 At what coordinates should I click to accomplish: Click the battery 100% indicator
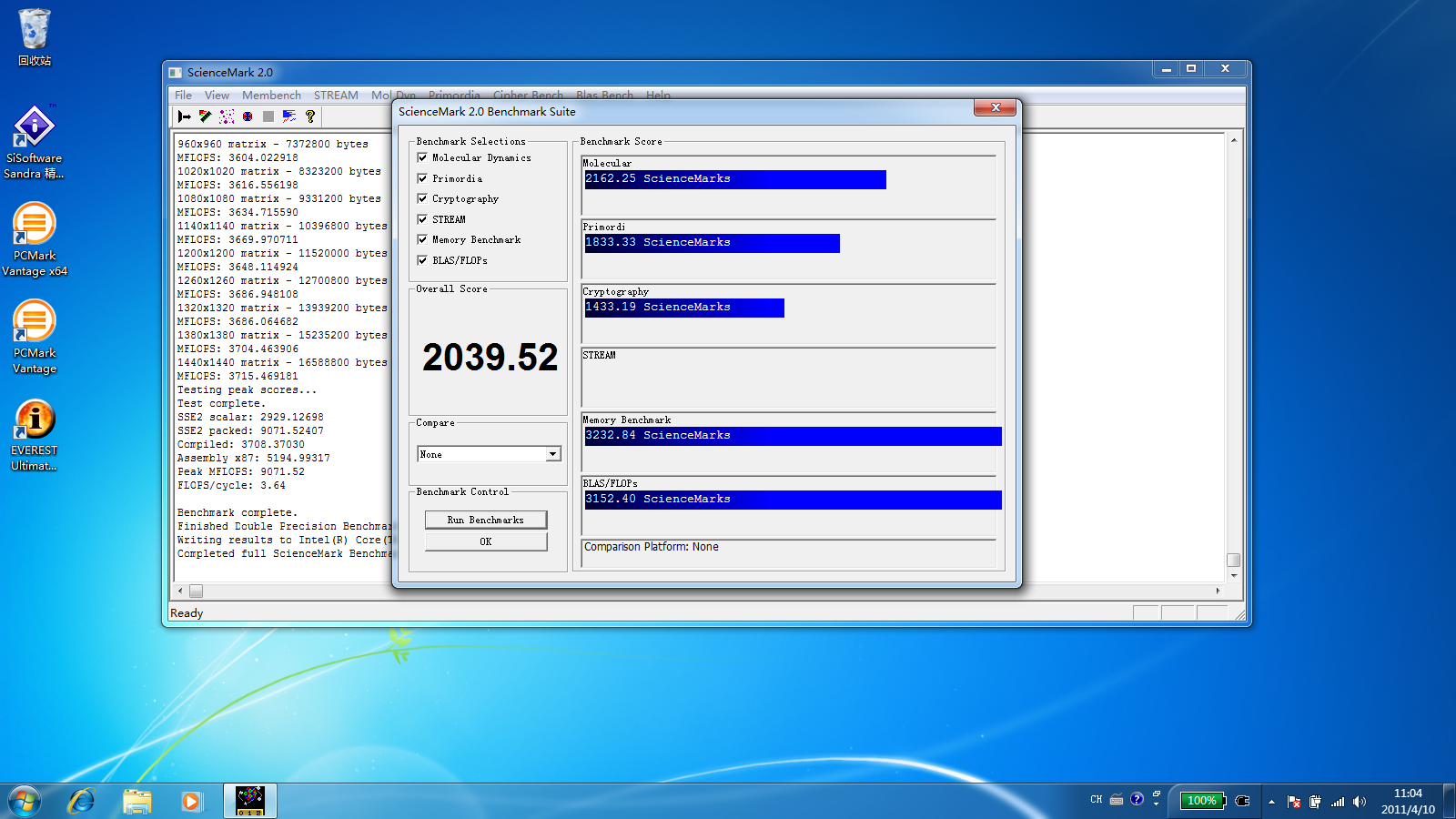[x=1203, y=801]
